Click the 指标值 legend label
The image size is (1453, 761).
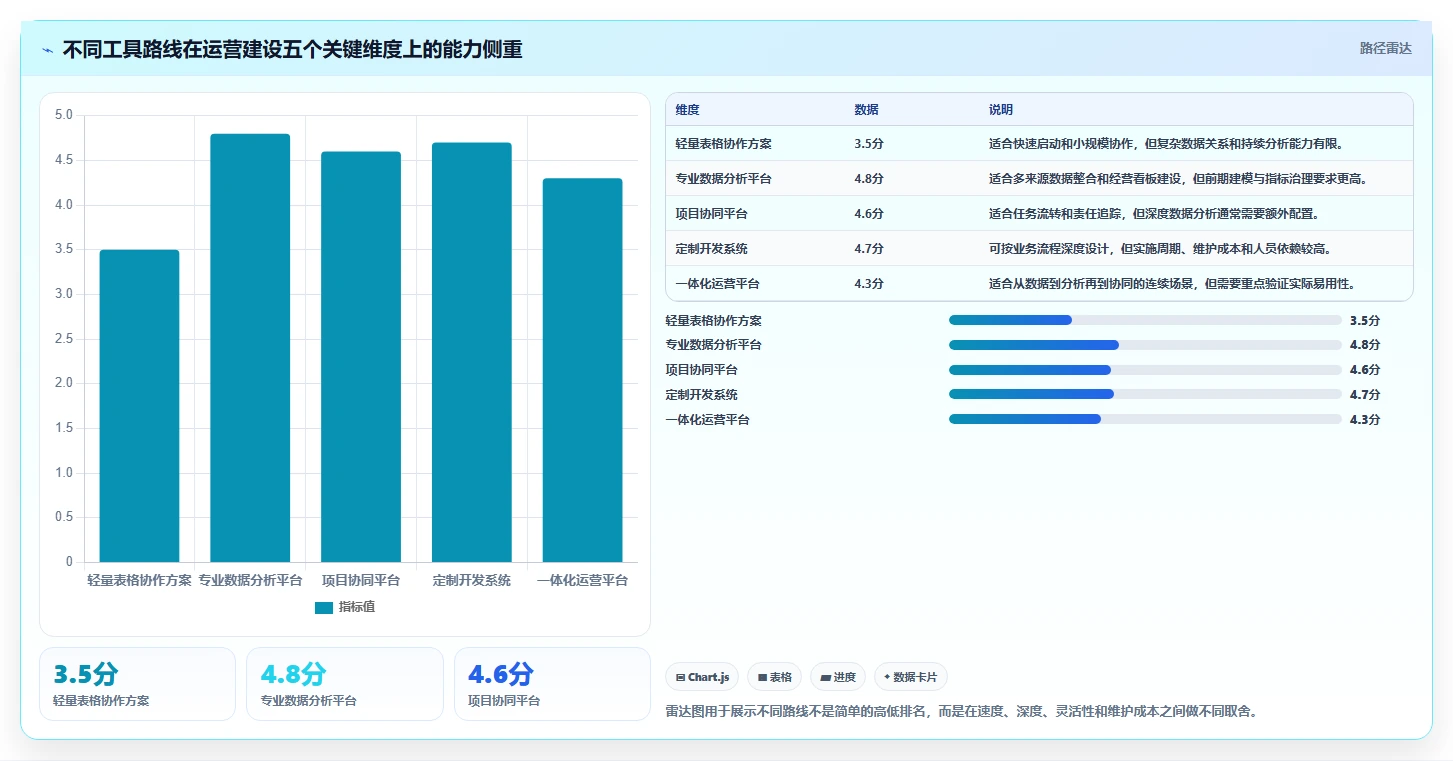click(x=357, y=607)
